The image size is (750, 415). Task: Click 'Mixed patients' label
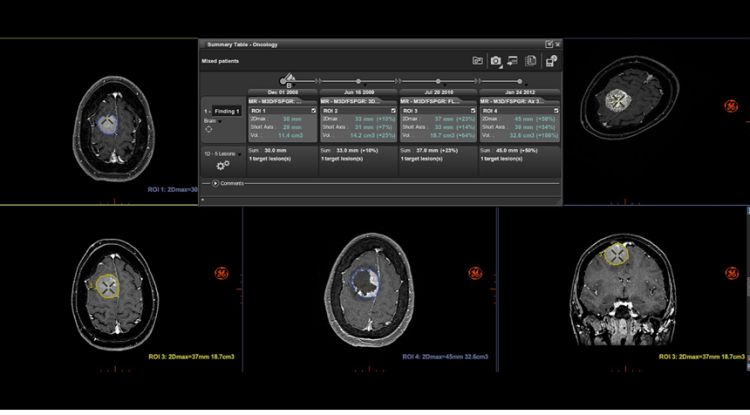tap(220, 61)
